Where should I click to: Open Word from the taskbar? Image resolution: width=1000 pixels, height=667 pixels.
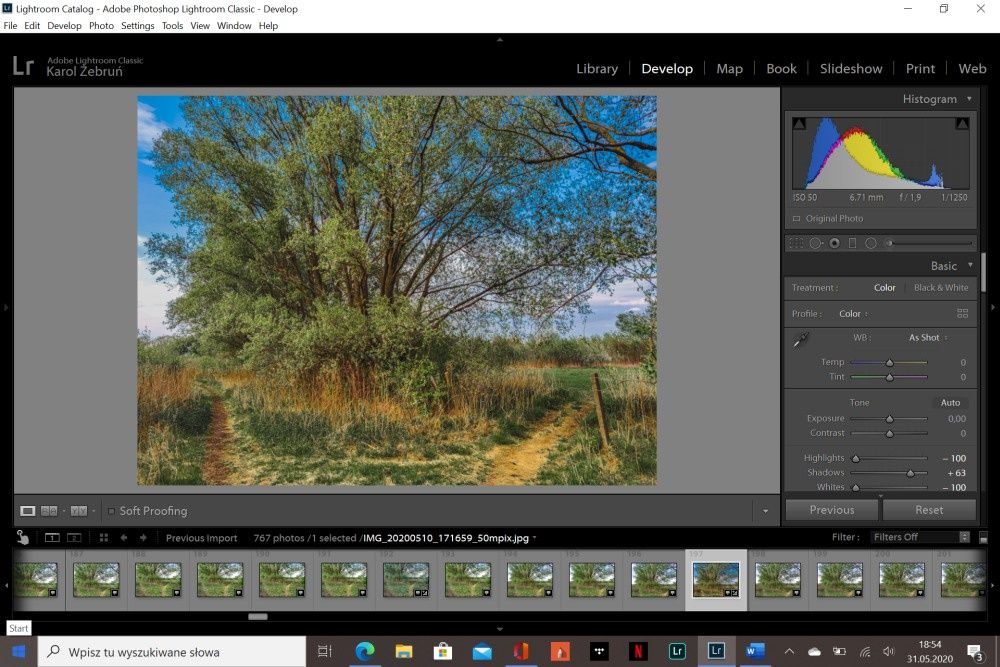(x=754, y=652)
